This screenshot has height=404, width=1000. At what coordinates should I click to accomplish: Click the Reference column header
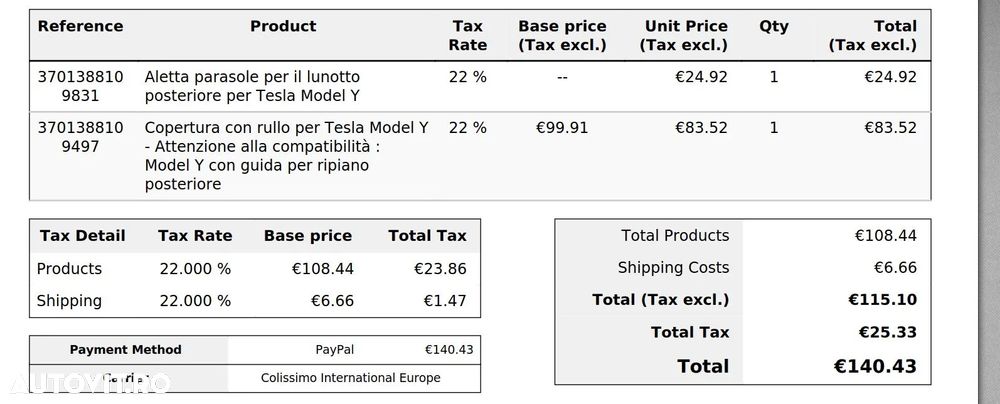coord(80,26)
